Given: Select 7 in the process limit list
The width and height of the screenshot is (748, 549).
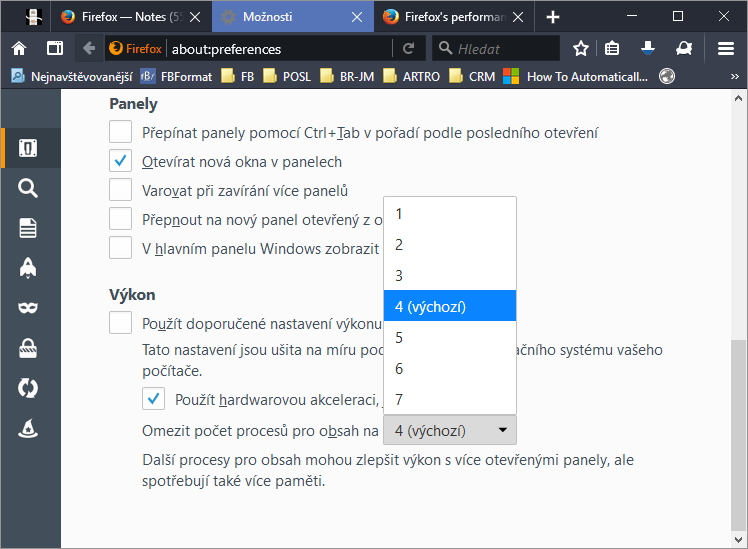Looking at the screenshot, I should 450,399.
